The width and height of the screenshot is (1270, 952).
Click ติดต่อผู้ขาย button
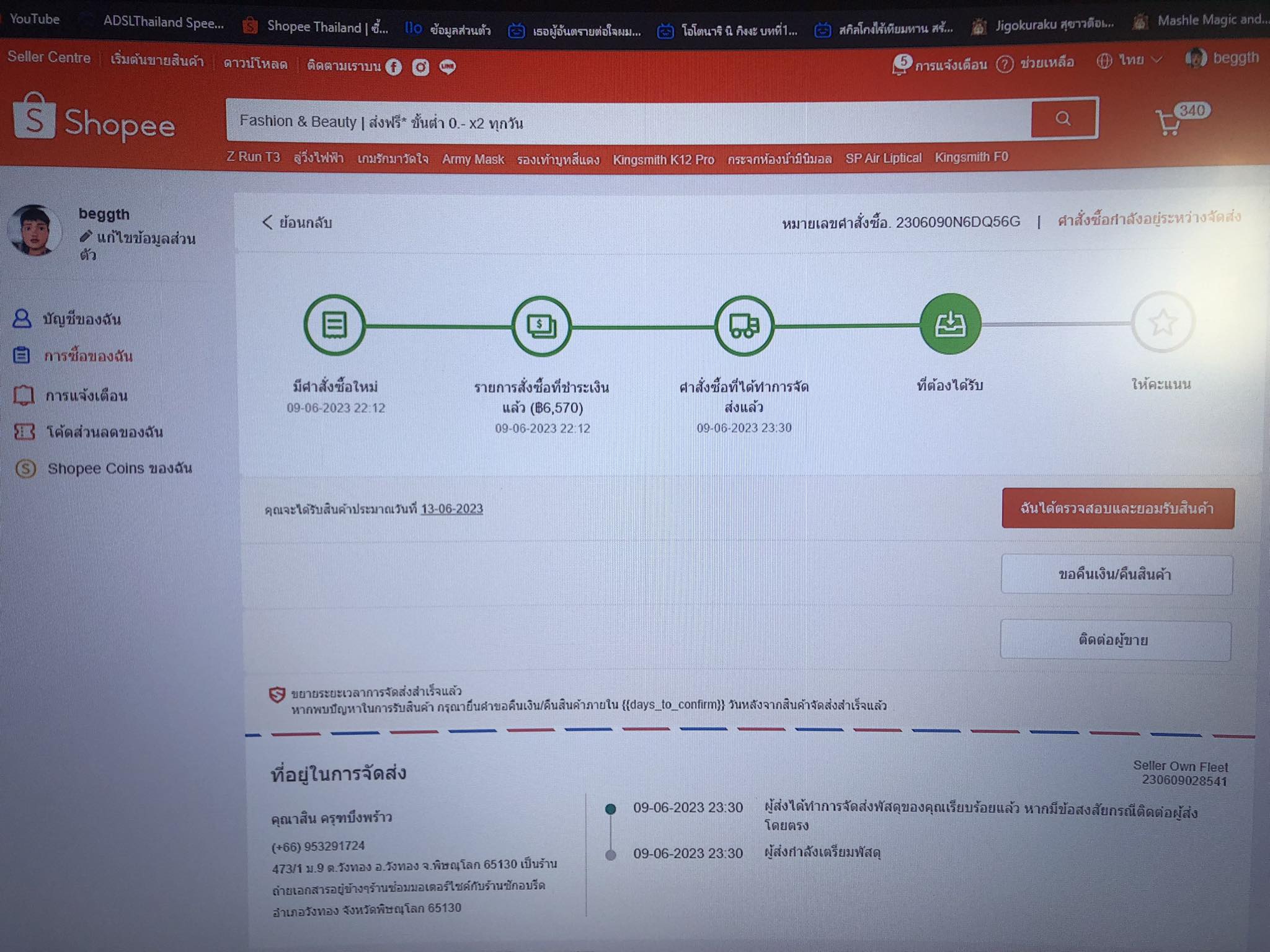coord(1115,640)
